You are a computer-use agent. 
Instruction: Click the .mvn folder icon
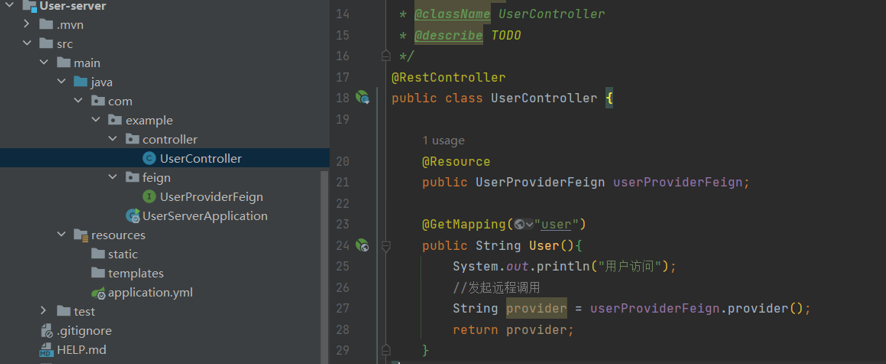pyautogui.click(x=46, y=24)
